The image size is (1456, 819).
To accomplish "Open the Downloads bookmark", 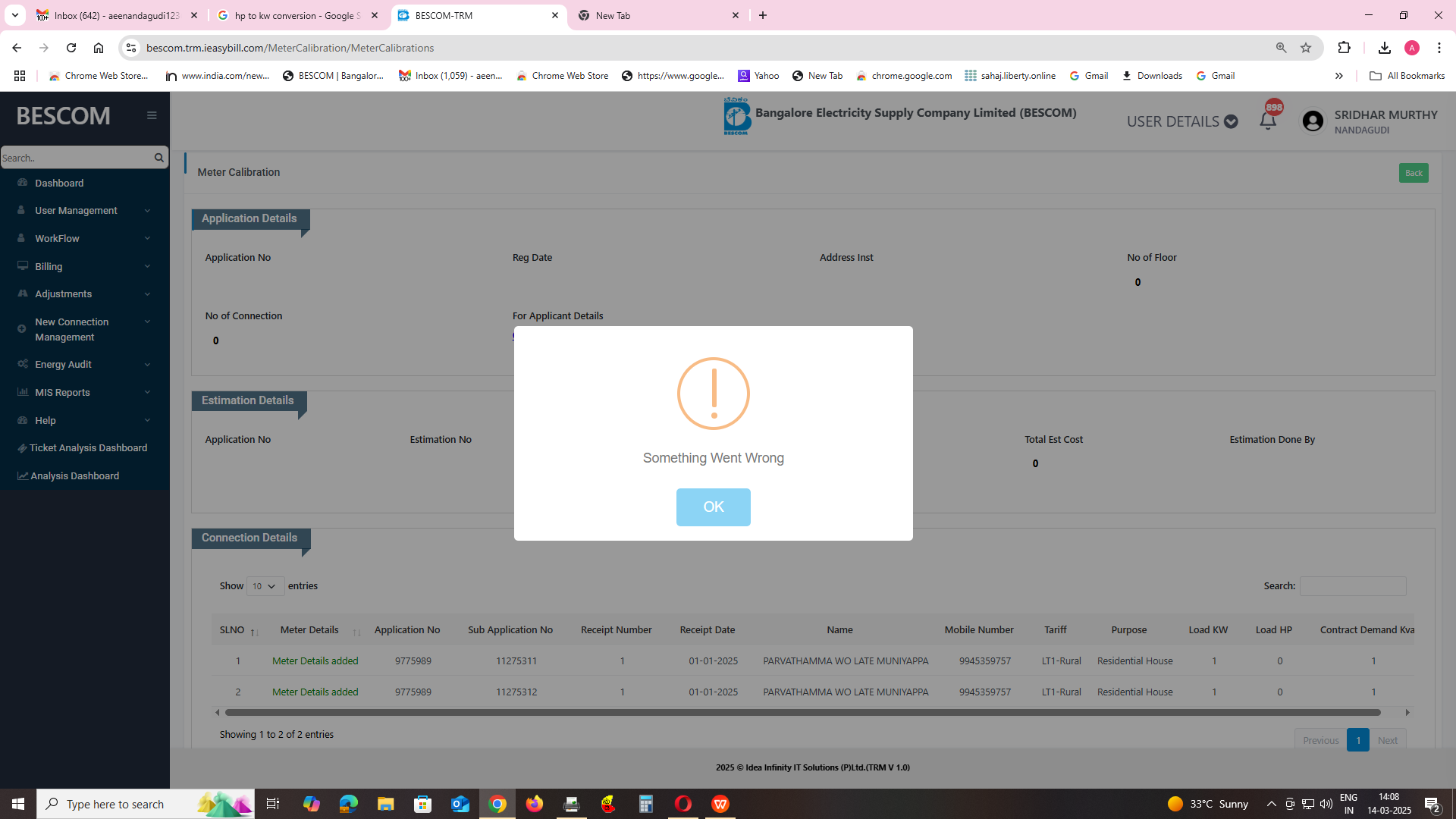I will 1152,76.
